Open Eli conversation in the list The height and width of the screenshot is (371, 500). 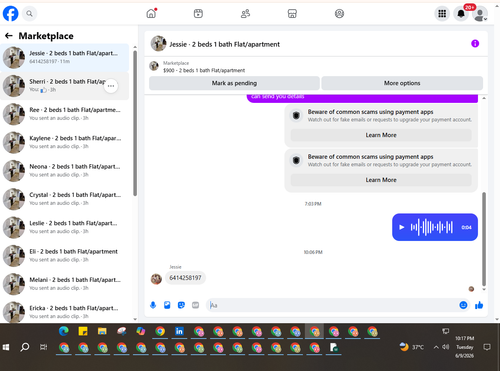65,256
